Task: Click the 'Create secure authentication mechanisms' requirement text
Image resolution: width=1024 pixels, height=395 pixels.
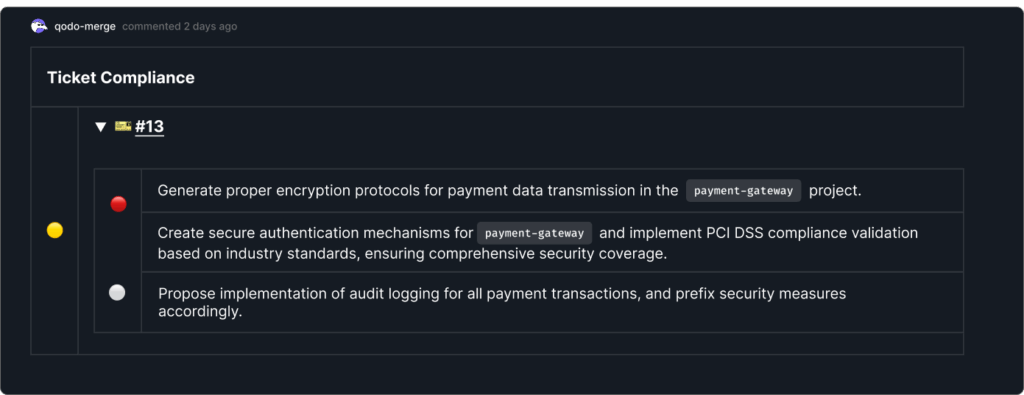Action: click(x=315, y=233)
